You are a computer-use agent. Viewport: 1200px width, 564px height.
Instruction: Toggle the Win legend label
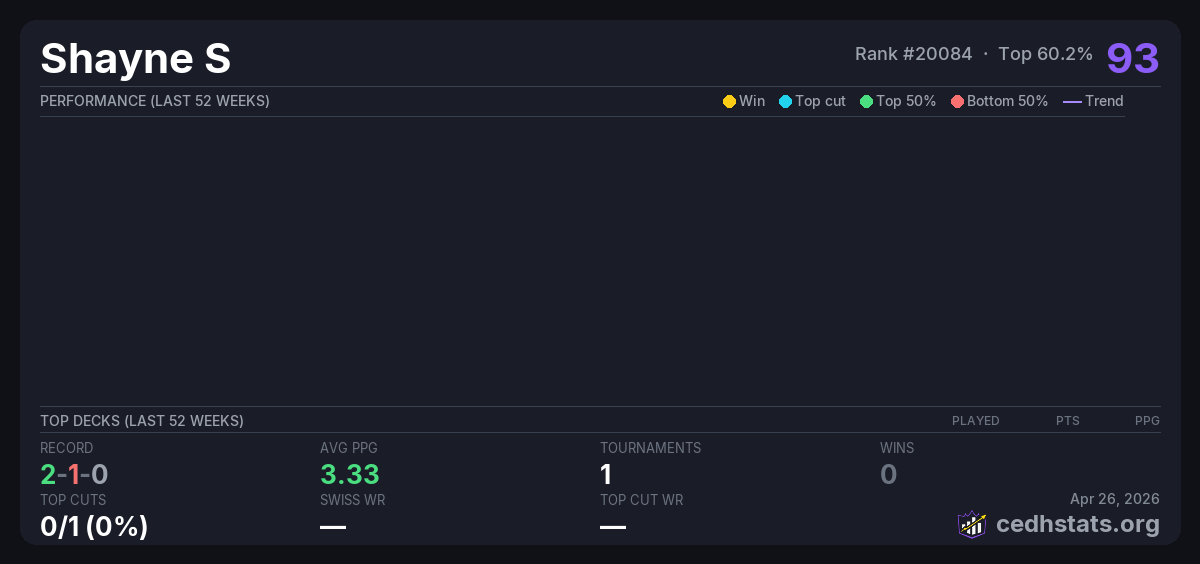(x=751, y=101)
